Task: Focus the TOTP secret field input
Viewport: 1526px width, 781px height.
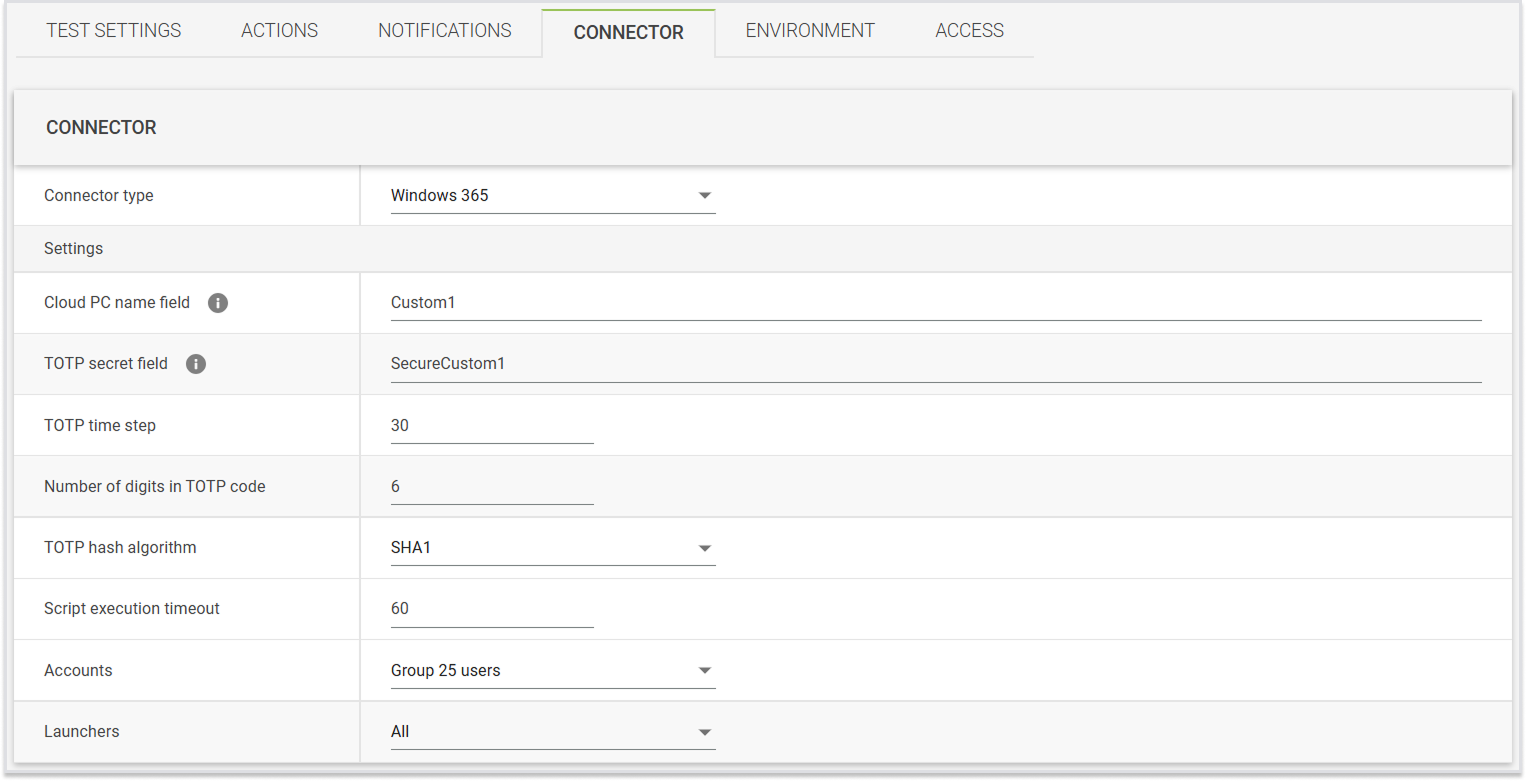Action: click(x=935, y=364)
